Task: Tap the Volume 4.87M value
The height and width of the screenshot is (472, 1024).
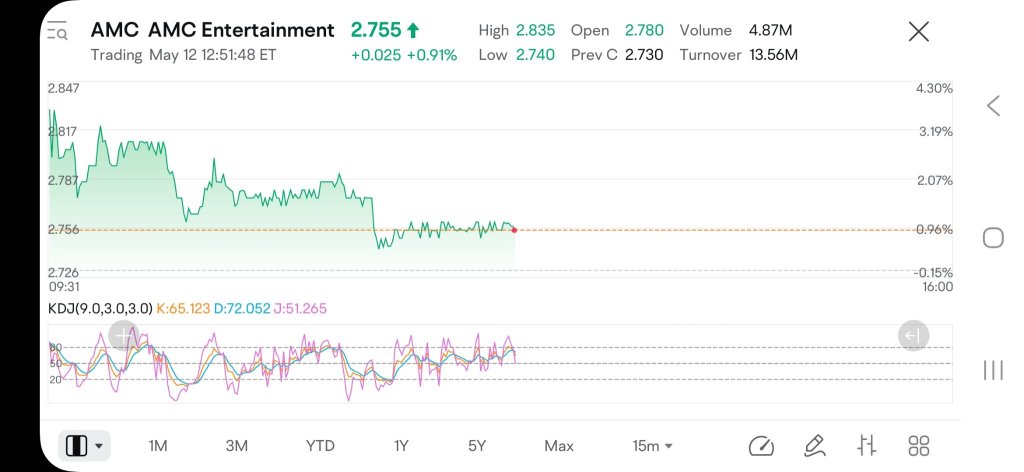Action: click(x=771, y=30)
